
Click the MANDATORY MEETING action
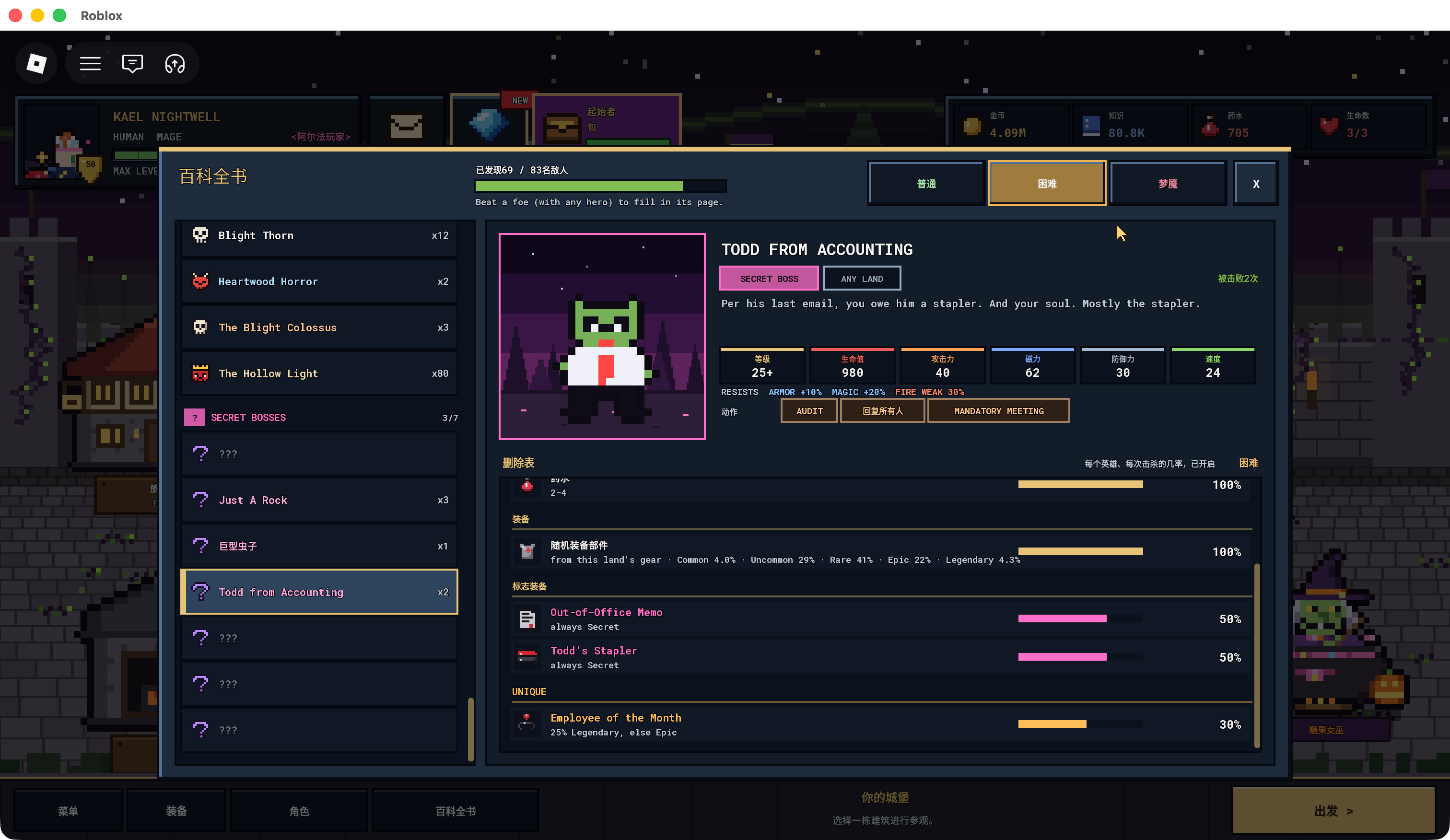point(998,411)
